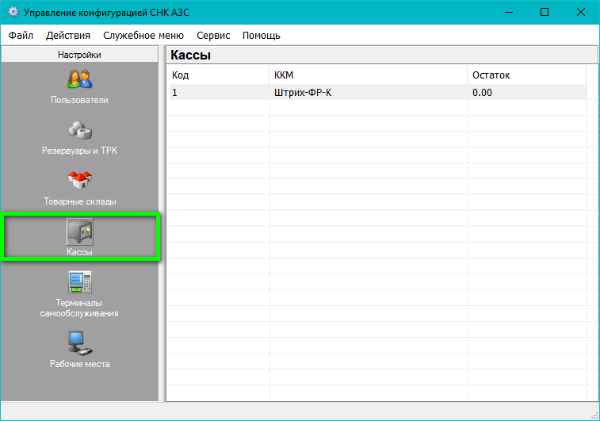Click the Настройки panel header

click(x=80, y=55)
